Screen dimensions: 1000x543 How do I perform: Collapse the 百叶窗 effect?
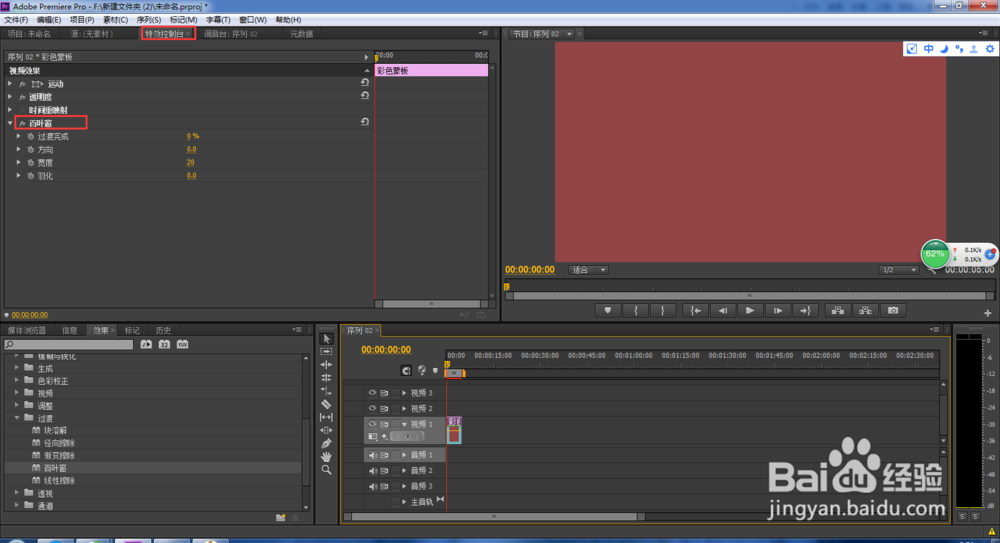tap(10, 123)
